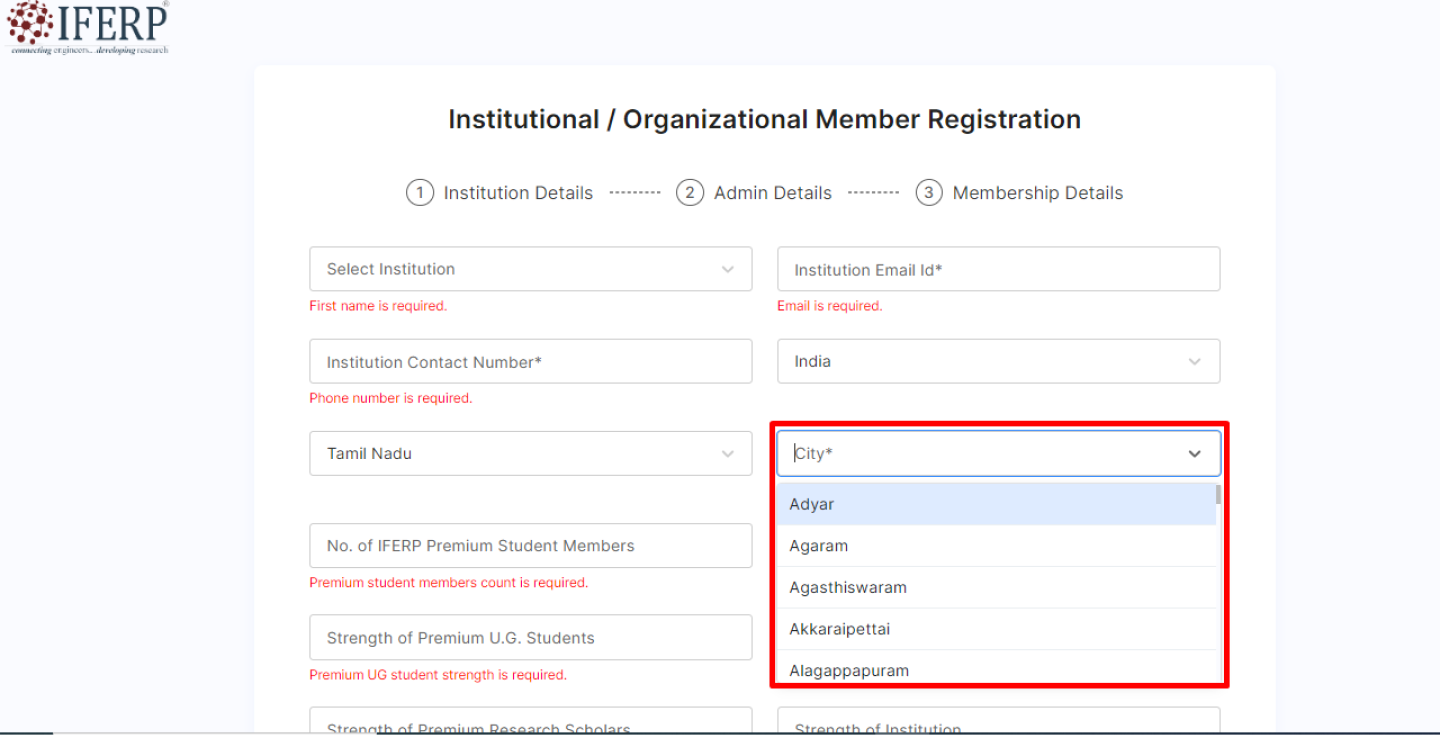Click the chevron on the India country dropdown

pyautogui.click(x=1194, y=361)
